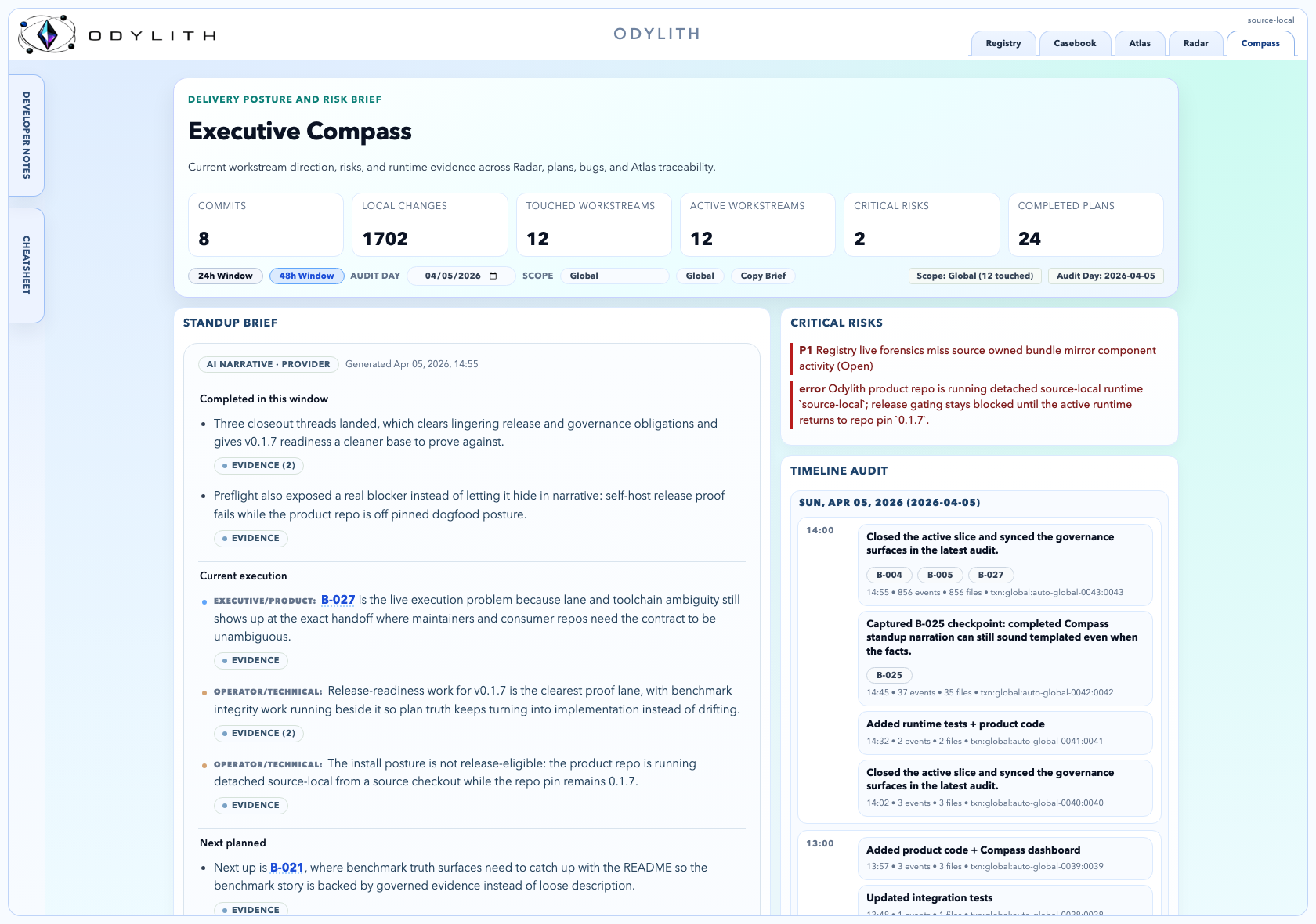Open the 14:02 Closed the active slice entry
This screenshot has height=924, width=1316.
click(x=1005, y=788)
